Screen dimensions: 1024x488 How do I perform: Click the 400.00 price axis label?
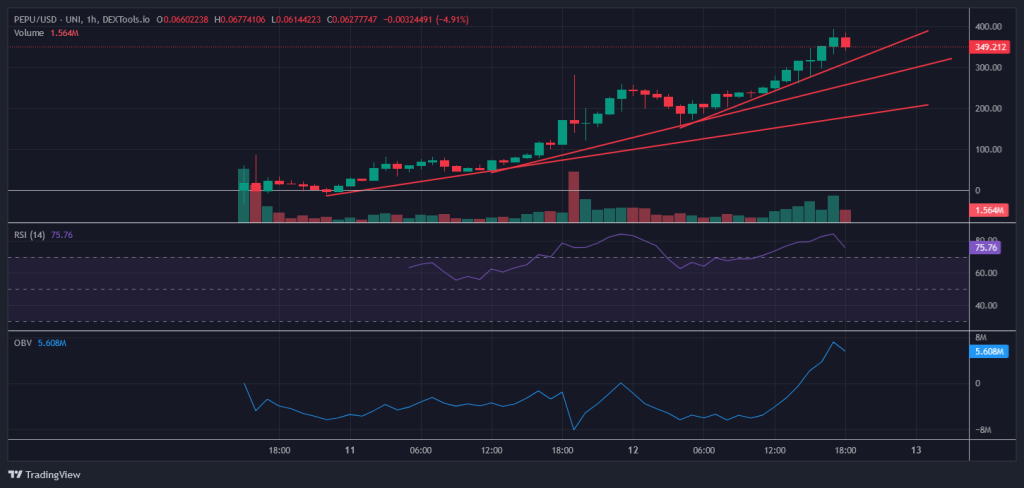click(x=988, y=27)
